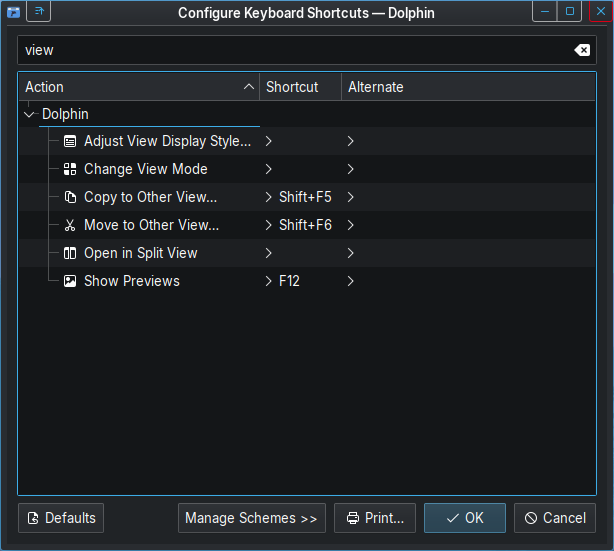Image resolution: width=614 pixels, height=551 pixels.
Task: Open Manage Schemes options
Action: (x=252, y=518)
